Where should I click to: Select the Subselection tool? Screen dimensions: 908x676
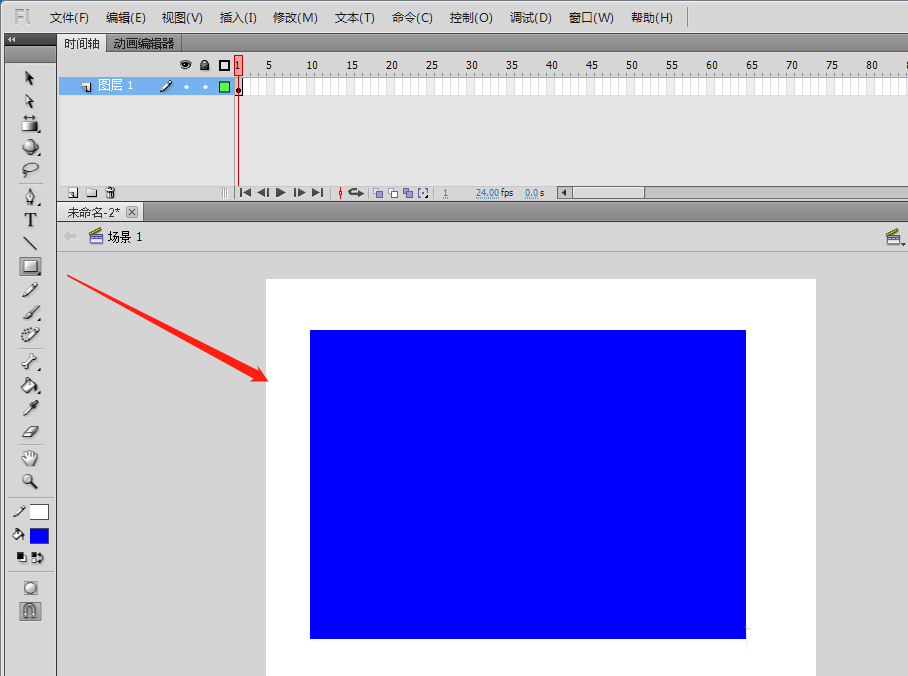(30, 101)
